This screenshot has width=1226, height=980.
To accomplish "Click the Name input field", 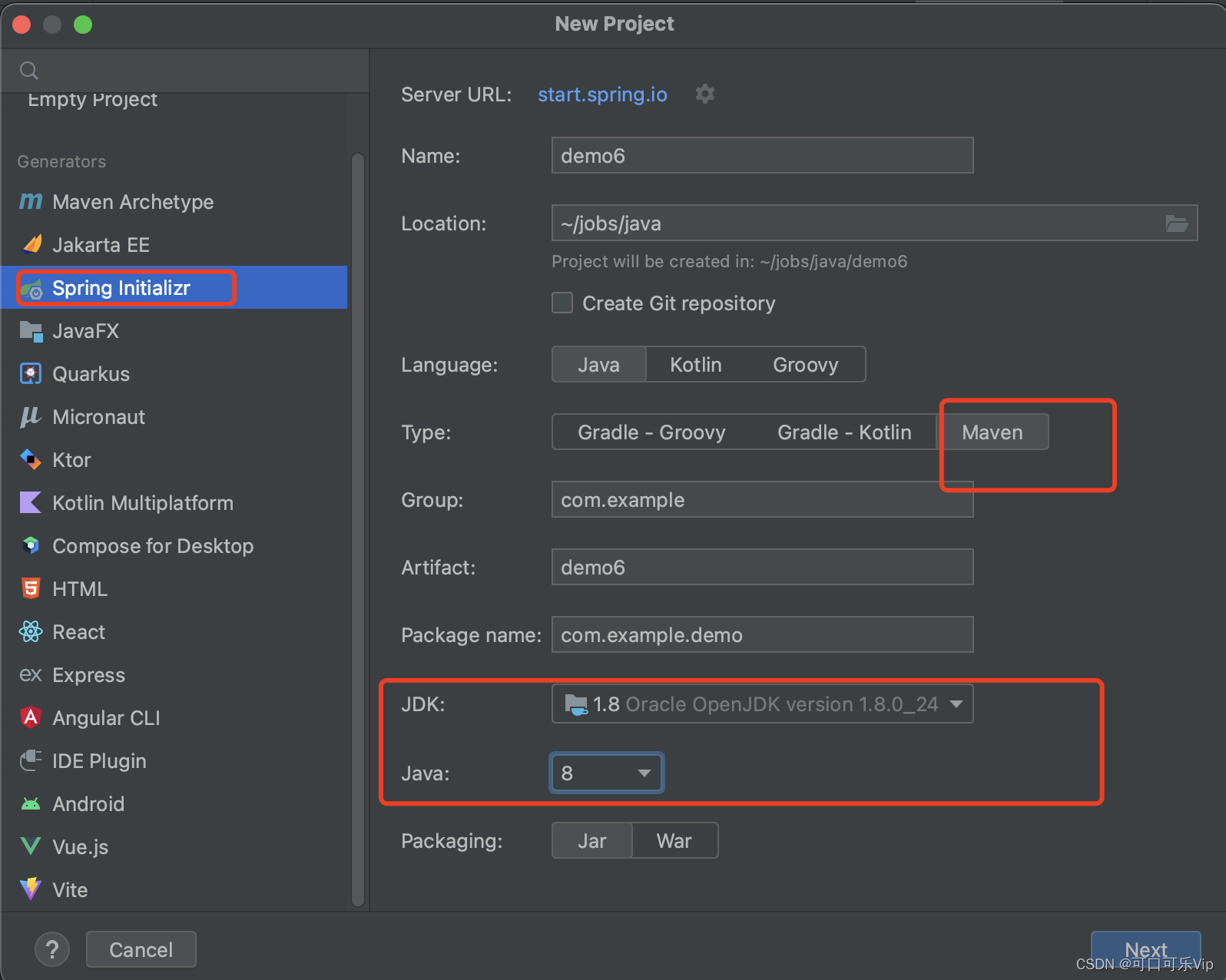I will click(x=762, y=156).
